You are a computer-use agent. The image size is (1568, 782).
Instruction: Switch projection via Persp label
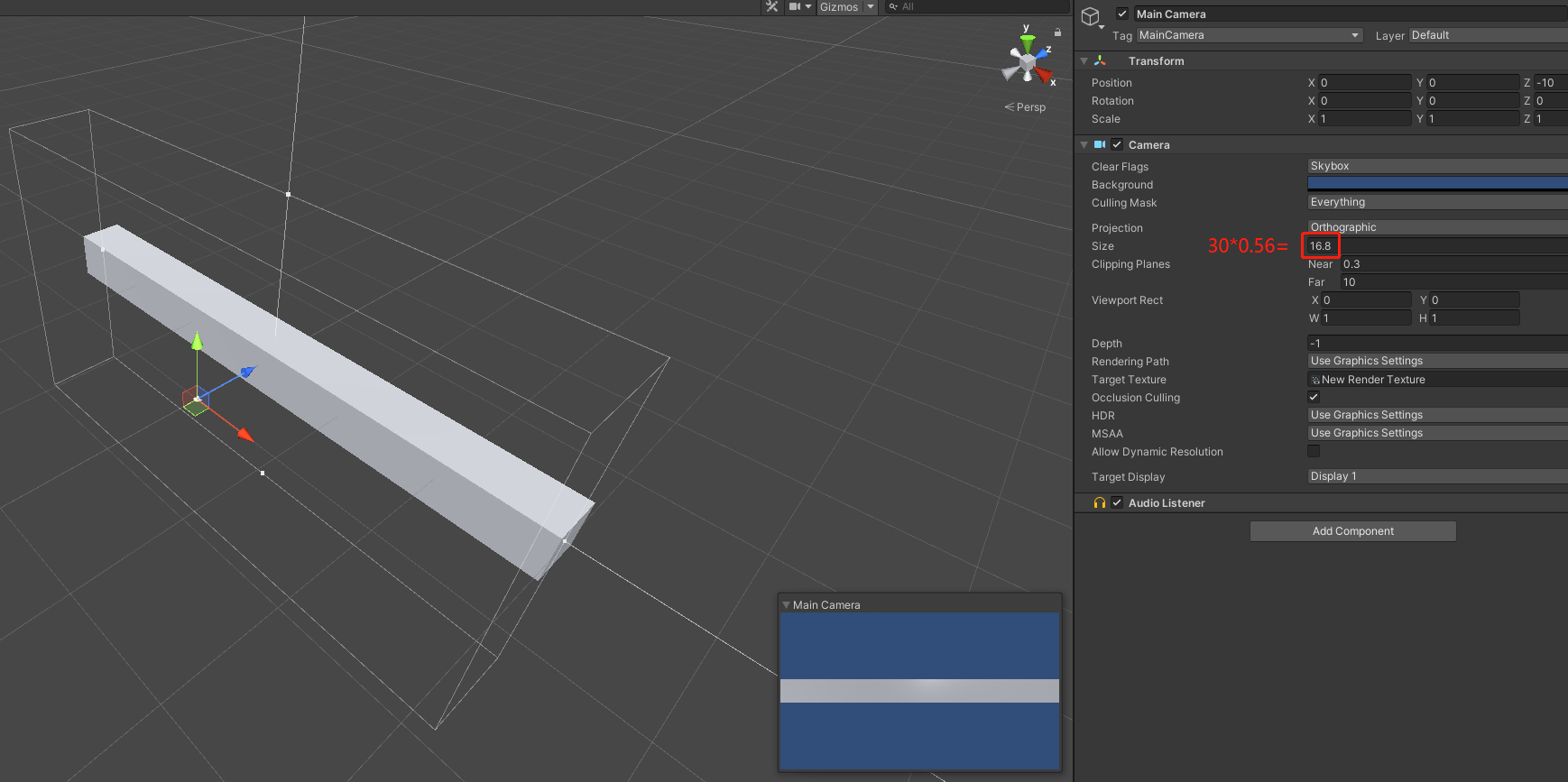pyautogui.click(x=1026, y=106)
